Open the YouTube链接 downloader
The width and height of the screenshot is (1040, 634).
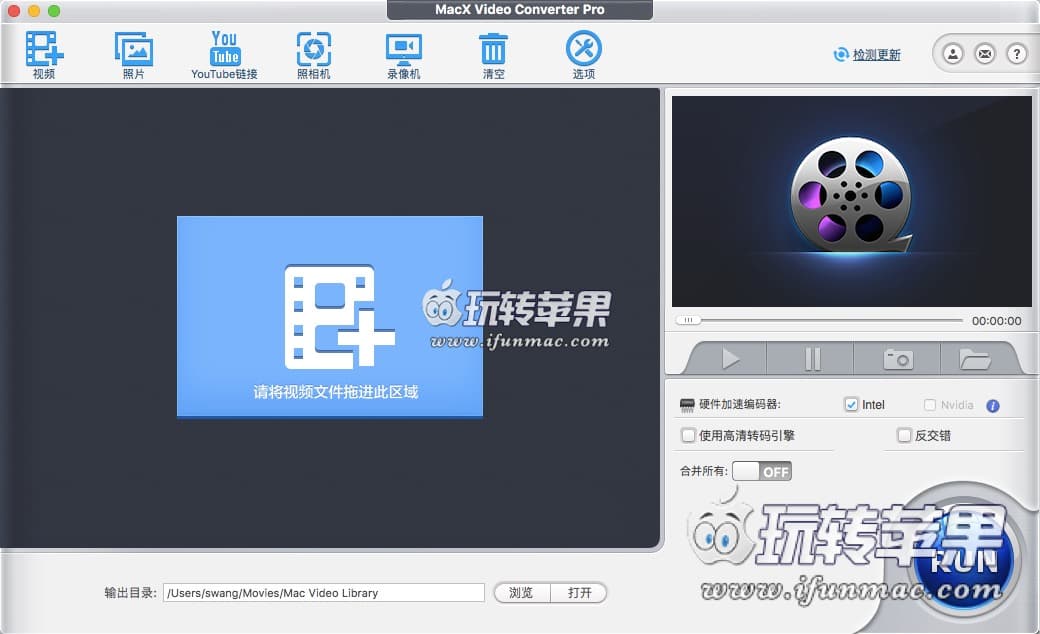pyautogui.click(x=224, y=54)
